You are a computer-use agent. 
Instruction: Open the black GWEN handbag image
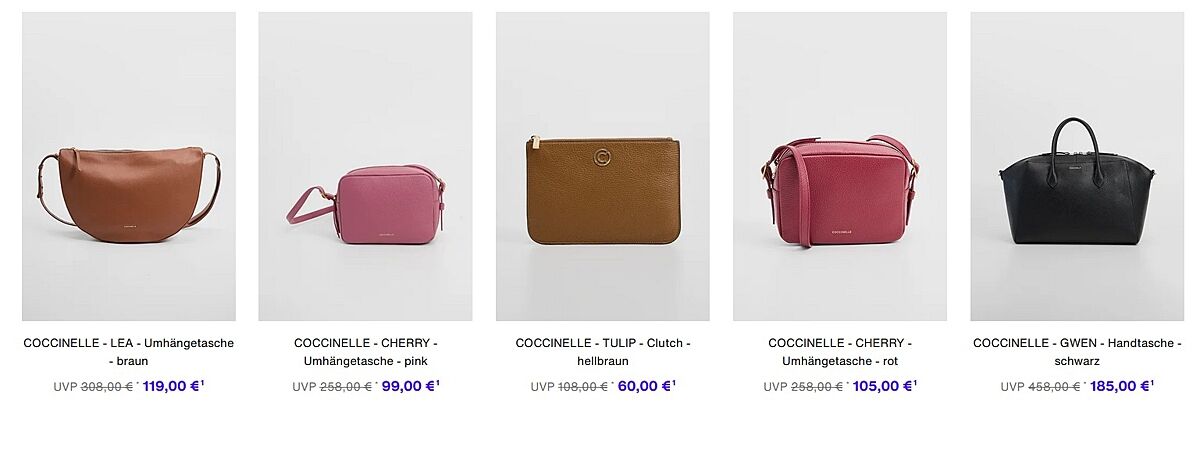(1077, 166)
